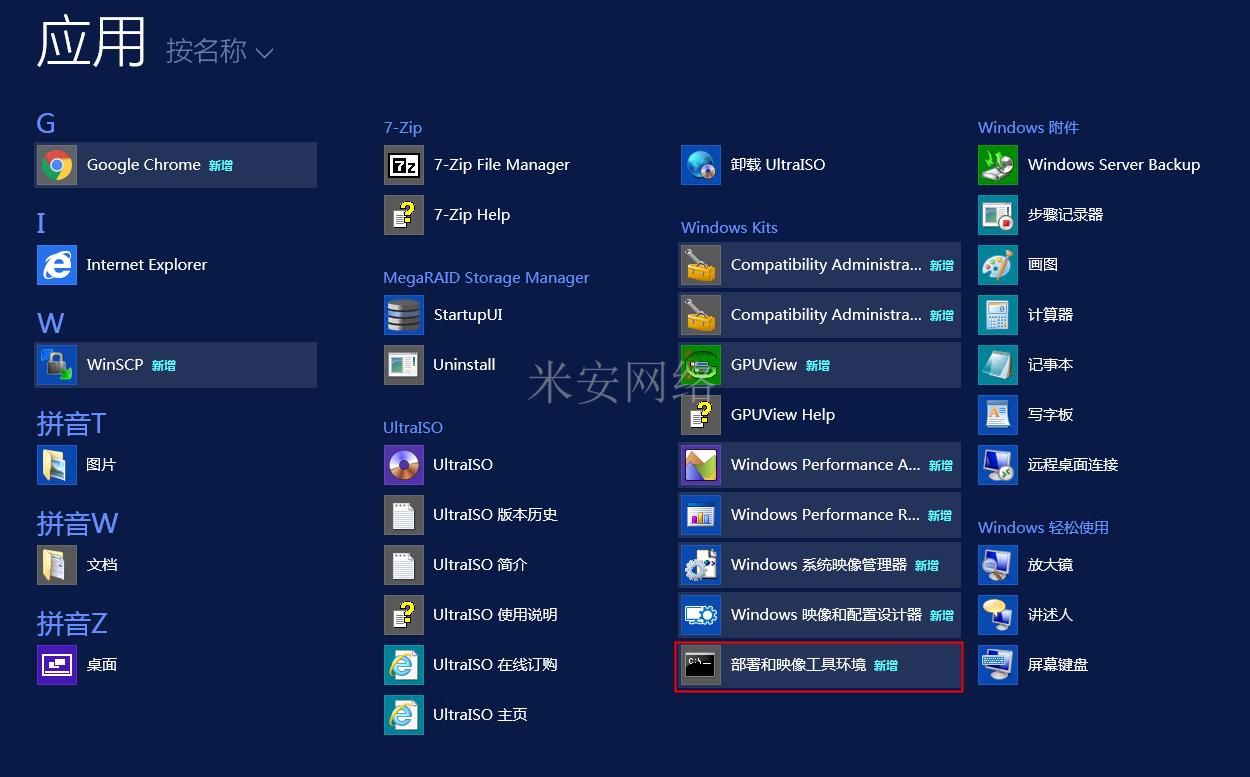Launch 讲述人 narrator icon
Viewport: 1250px width, 777px height.
[998, 615]
